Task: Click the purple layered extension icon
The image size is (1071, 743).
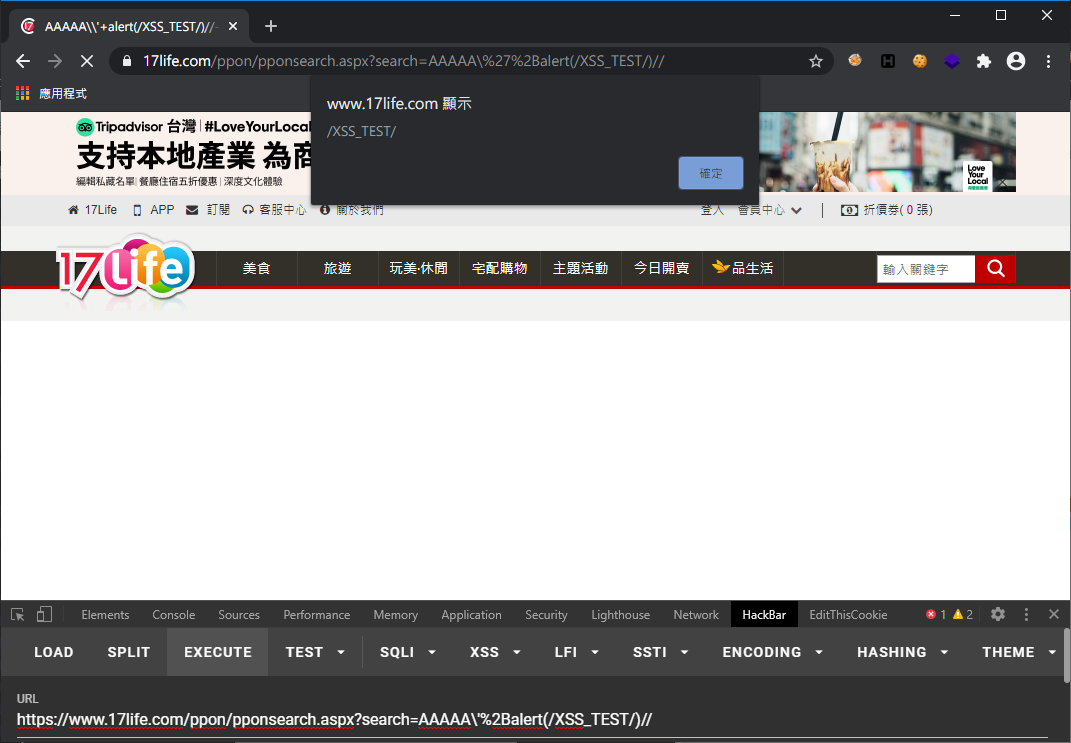Action: pos(951,61)
